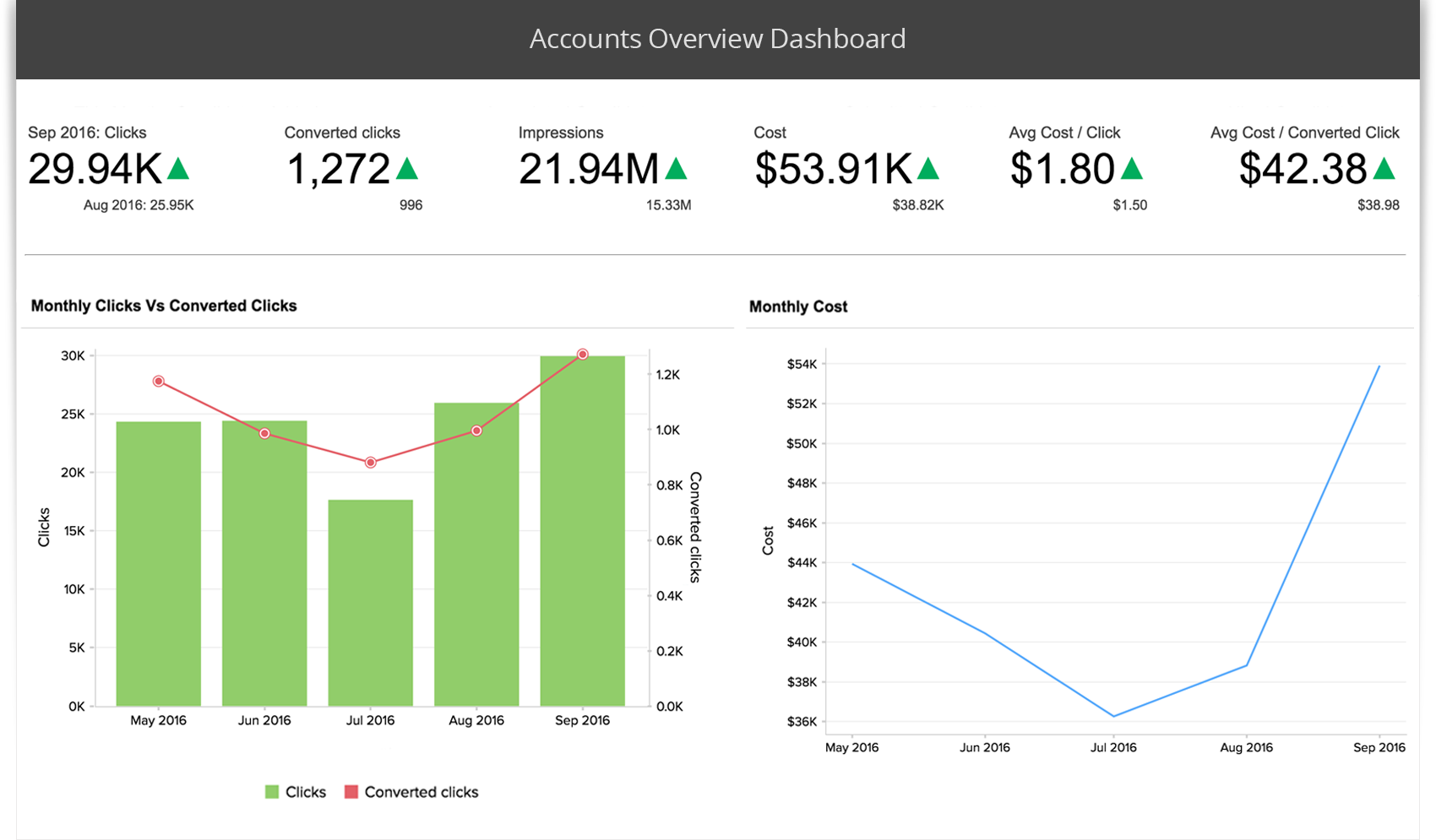Click the trend arrow beside $1.80
The image size is (1436, 840).
(1132, 170)
